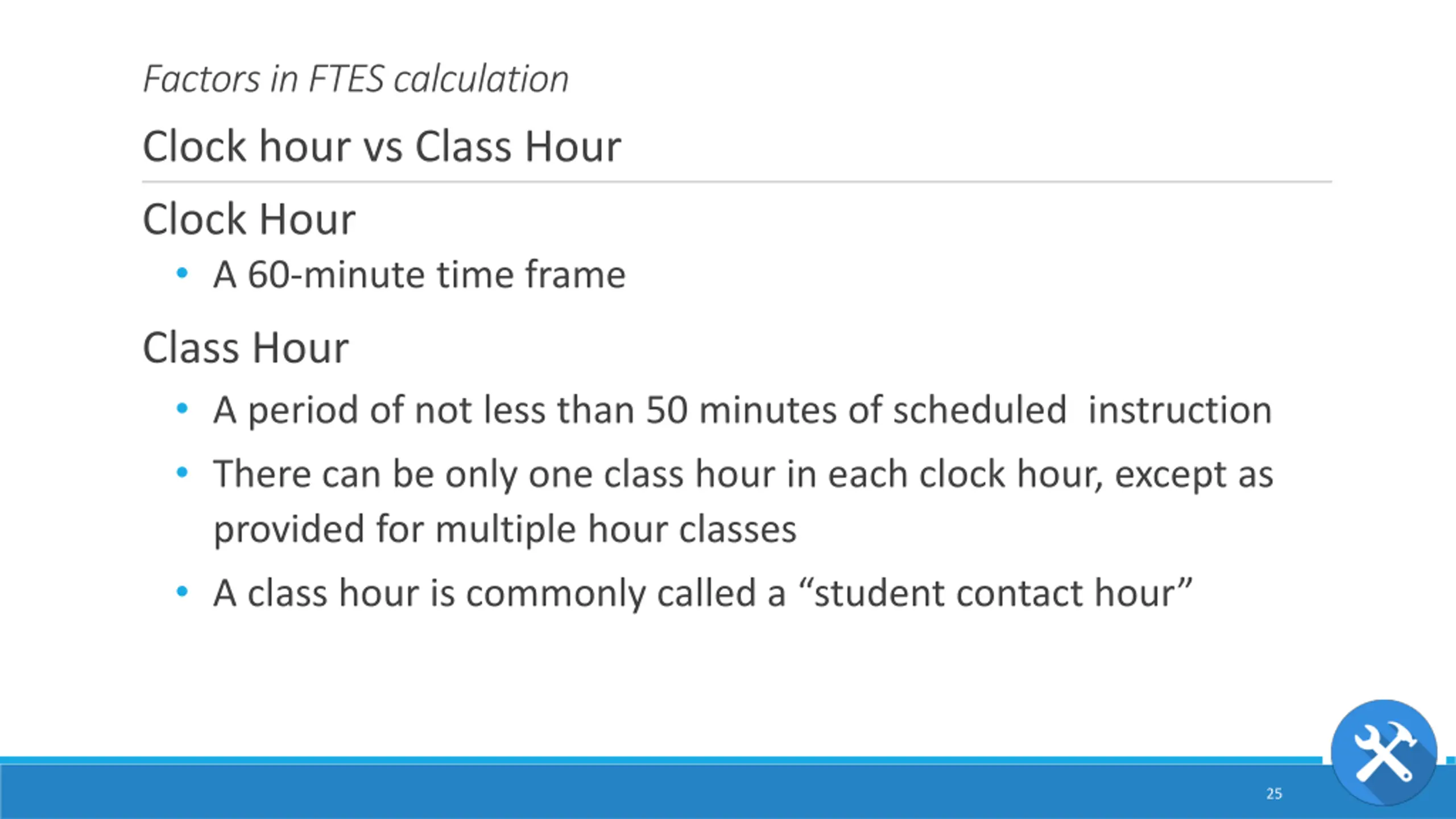This screenshot has width=1456, height=819.
Task: Click the line provided for multiple hour classes
Action: pyautogui.click(x=504, y=530)
